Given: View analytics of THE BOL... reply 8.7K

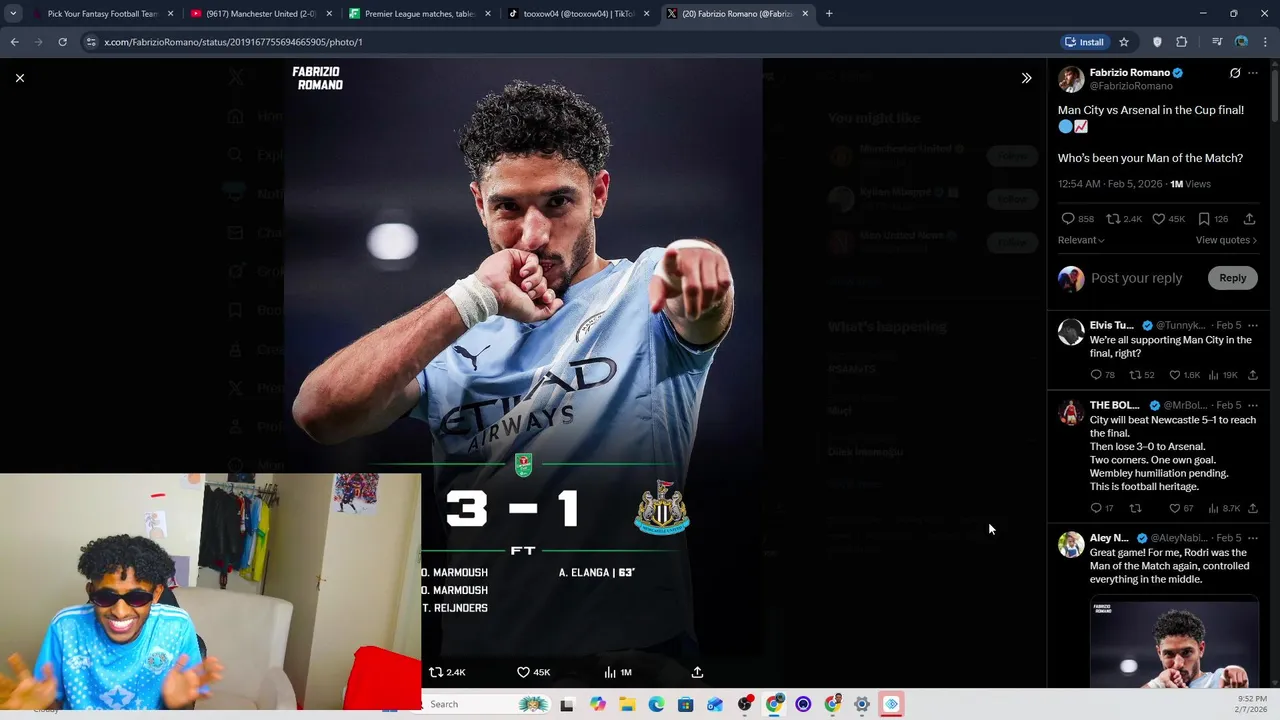Looking at the screenshot, I should 1224,508.
